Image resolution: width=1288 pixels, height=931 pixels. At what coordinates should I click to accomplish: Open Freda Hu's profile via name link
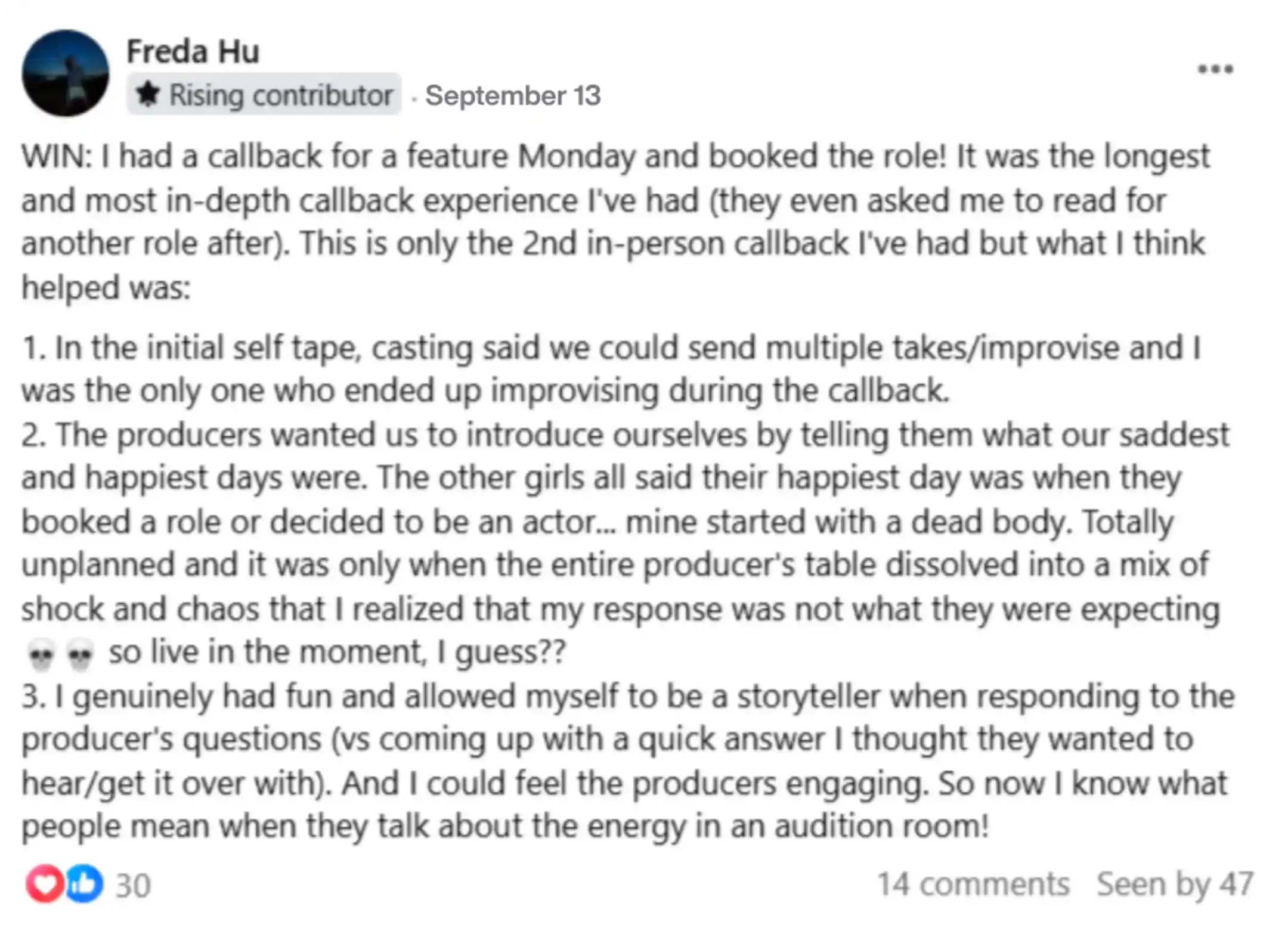193,51
